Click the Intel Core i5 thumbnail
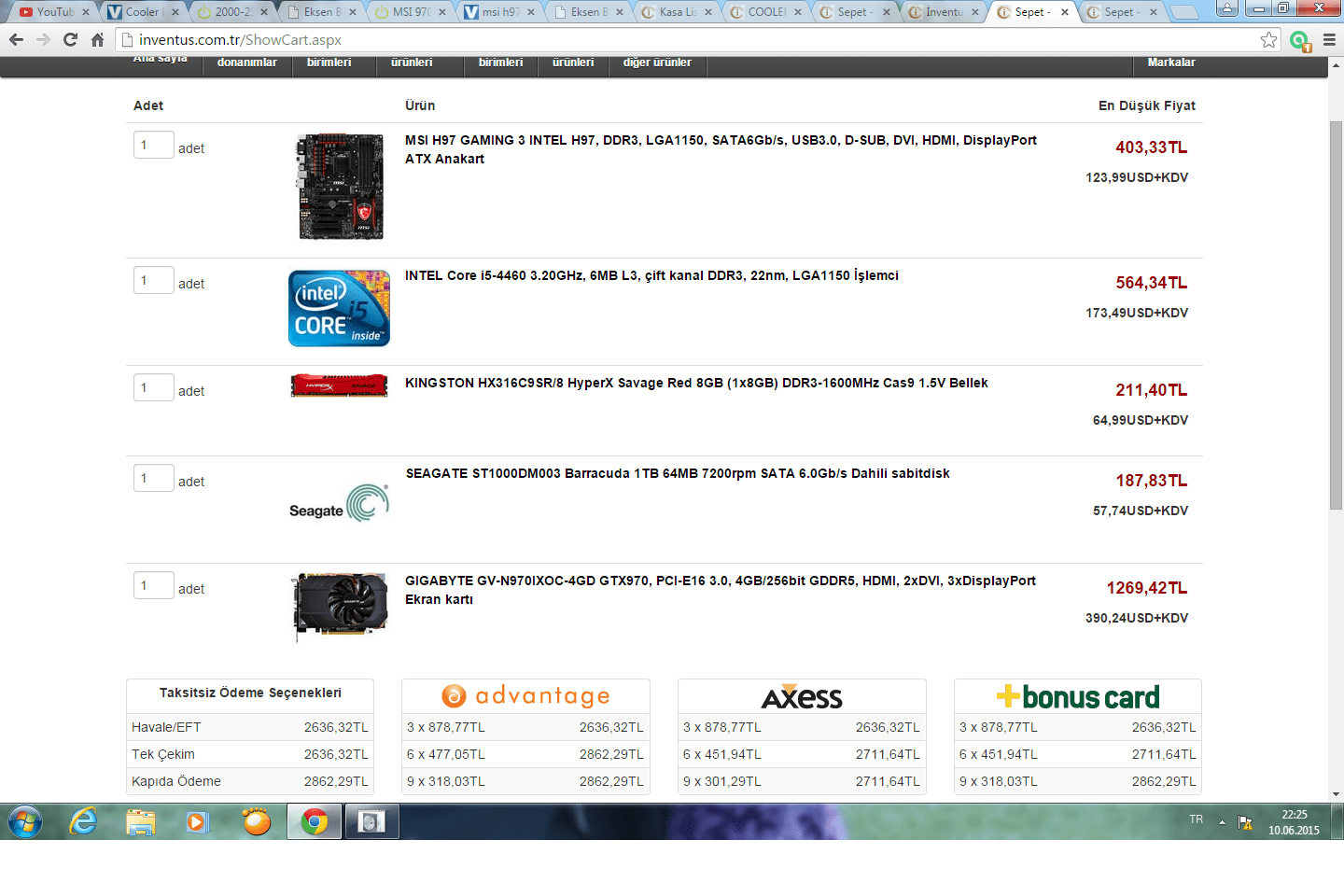 340,308
